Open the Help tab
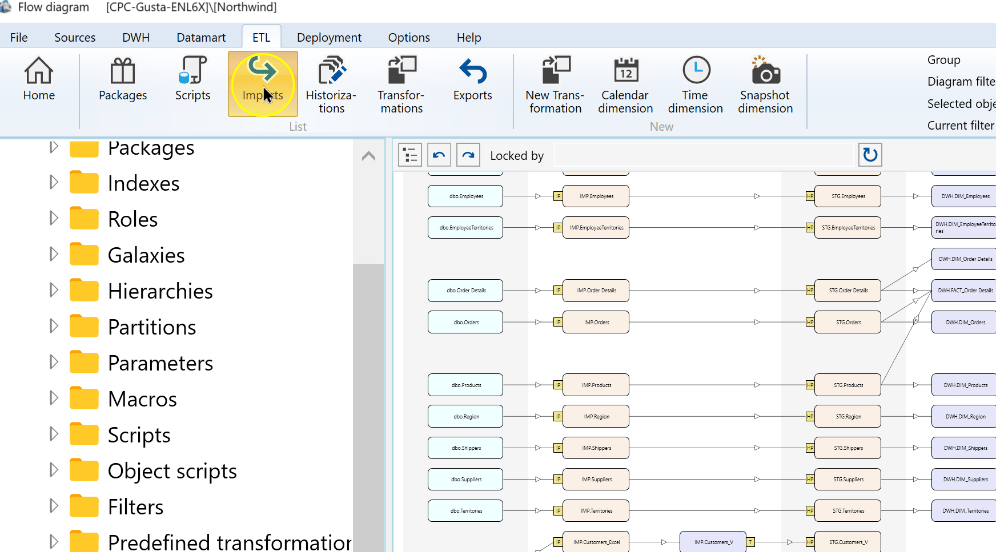Screen dimensions: 996x552 469,37
